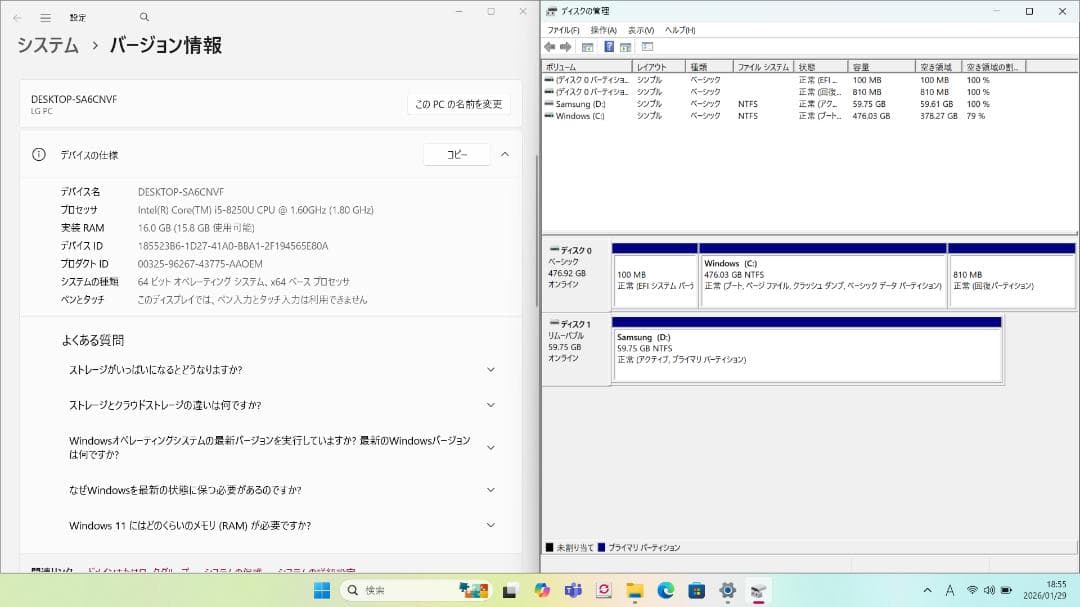Open Microsoft Edge from the taskbar
The height and width of the screenshot is (607, 1080).
[x=665, y=590]
